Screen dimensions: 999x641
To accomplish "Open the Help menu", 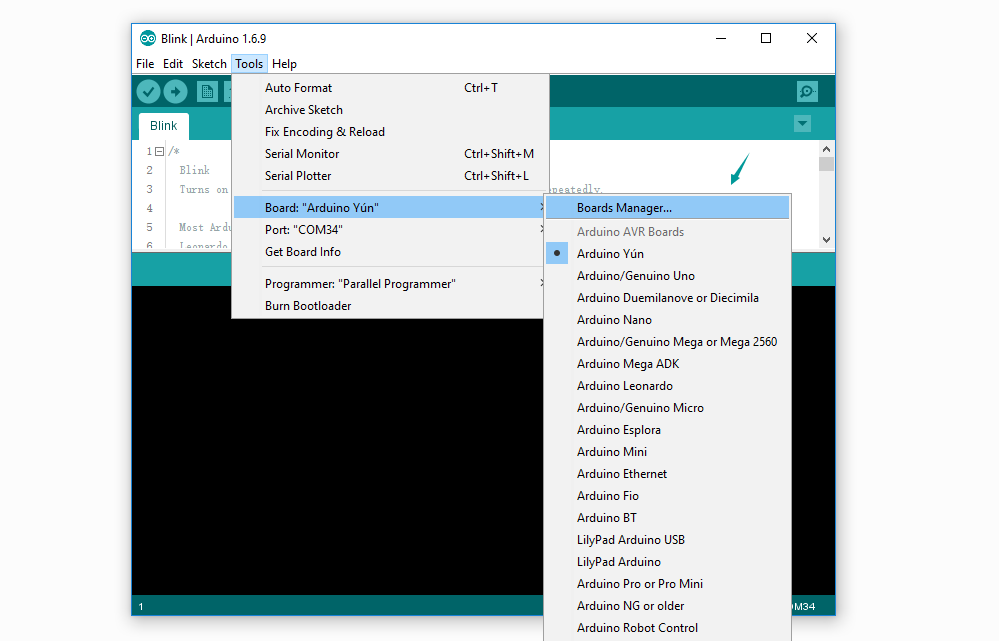I will [x=284, y=64].
